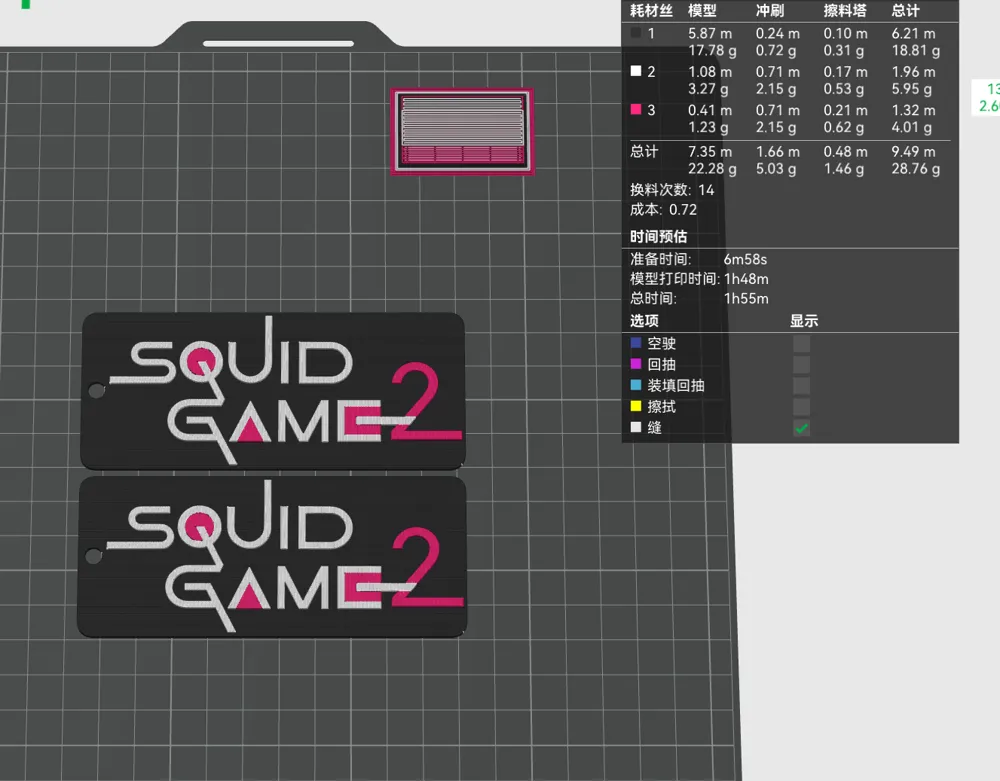Enable the 回抽 display checkbox
This screenshot has width=1000, height=781.
coord(802,365)
